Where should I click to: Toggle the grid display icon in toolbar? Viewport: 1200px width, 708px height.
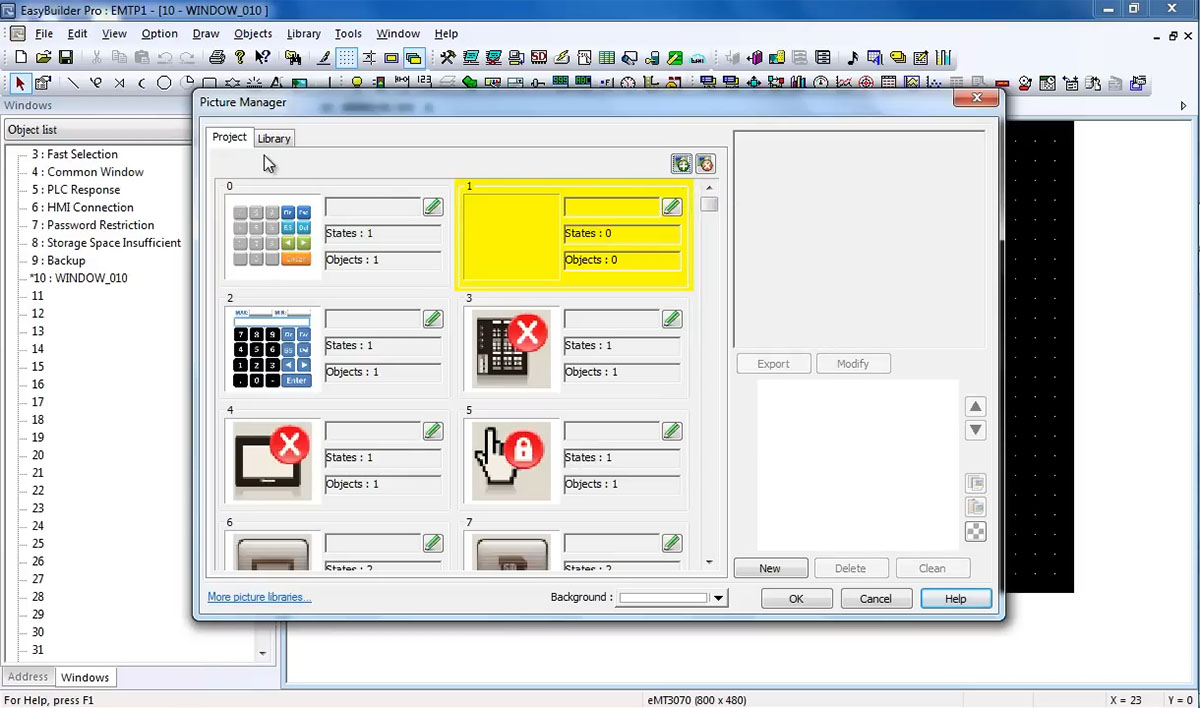[x=346, y=58]
